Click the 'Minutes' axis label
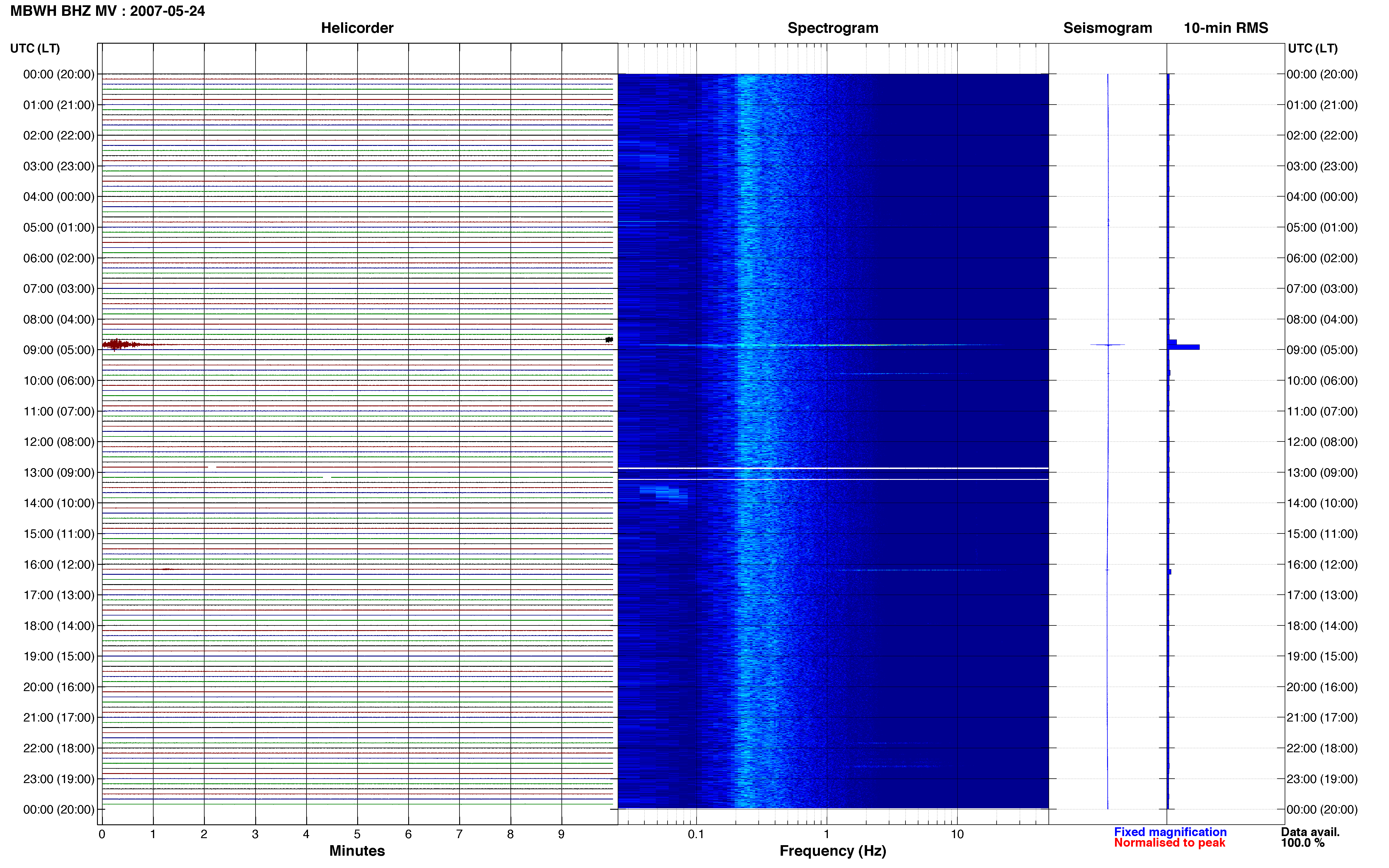The height and width of the screenshot is (868, 1389). [357, 851]
